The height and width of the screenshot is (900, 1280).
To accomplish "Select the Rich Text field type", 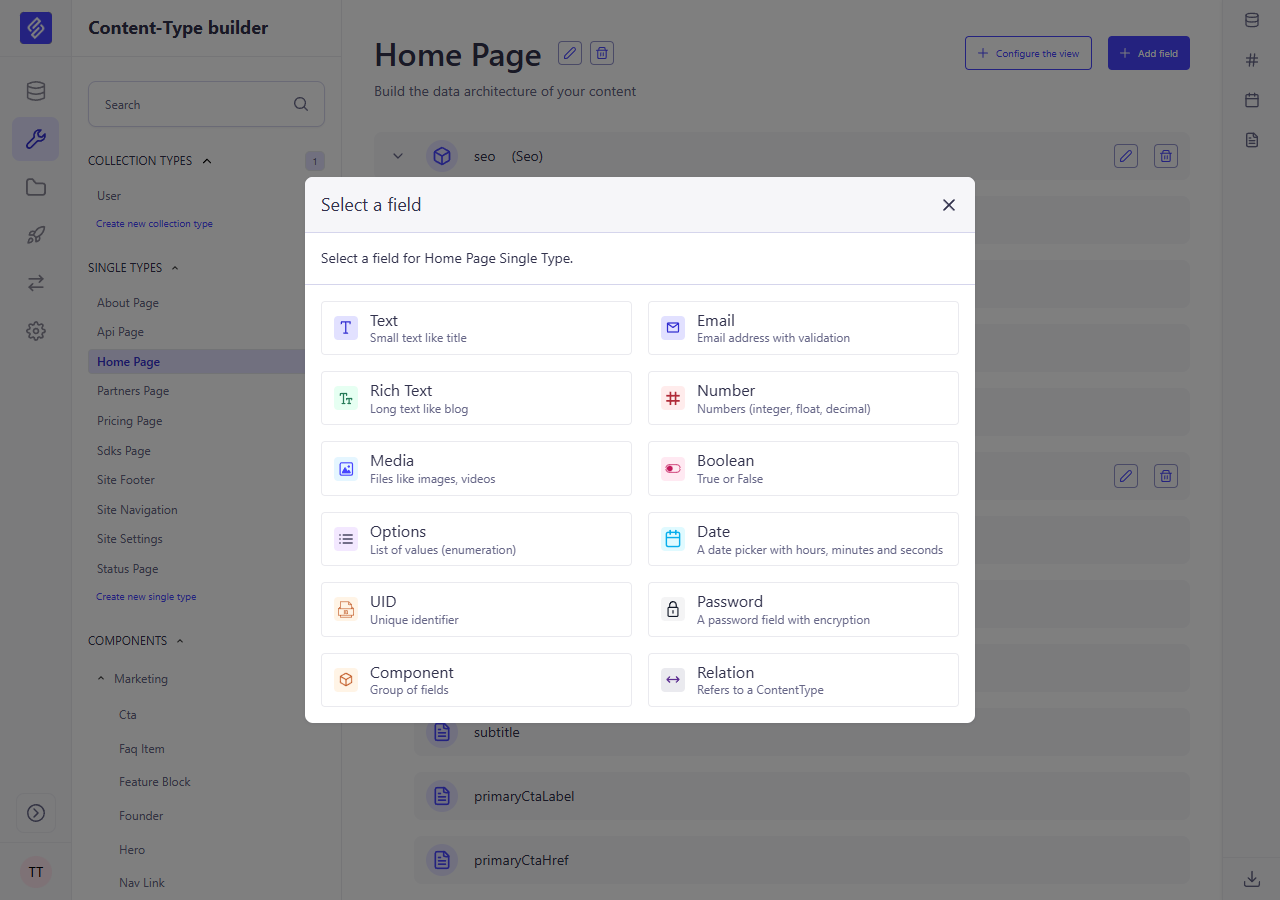I will tap(476, 398).
